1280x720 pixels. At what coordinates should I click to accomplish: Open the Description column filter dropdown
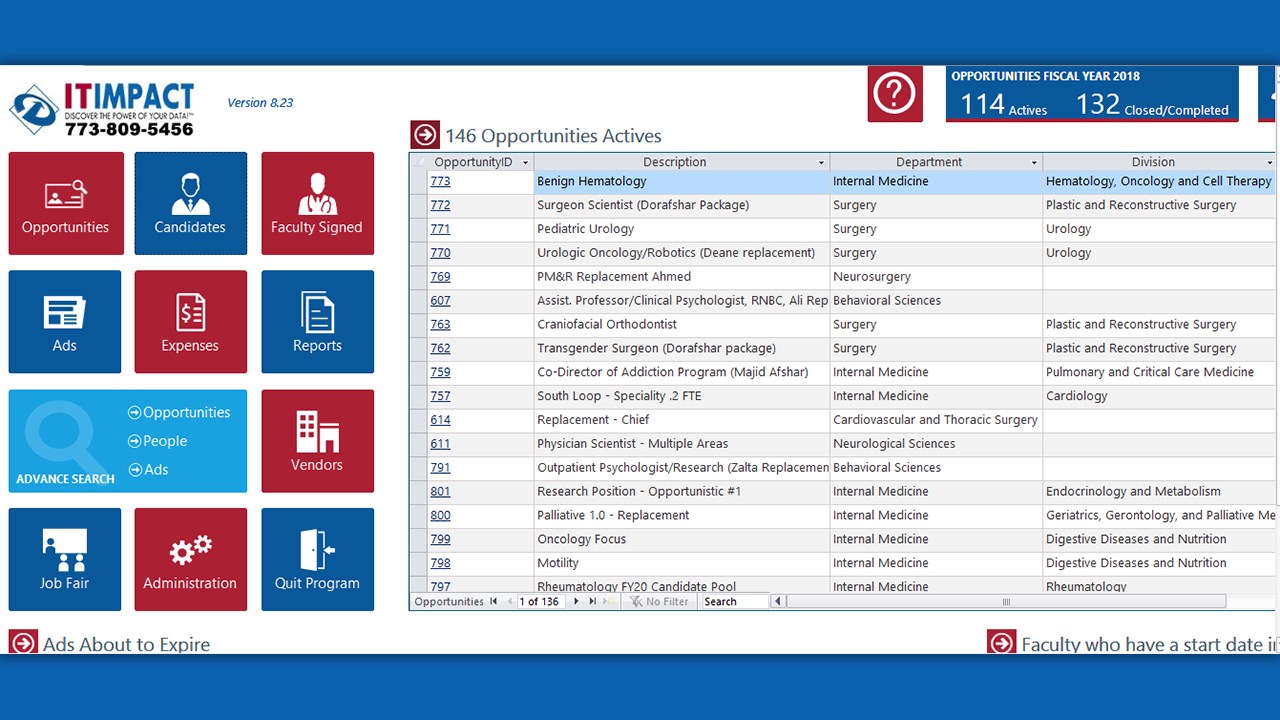pyautogui.click(x=821, y=163)
